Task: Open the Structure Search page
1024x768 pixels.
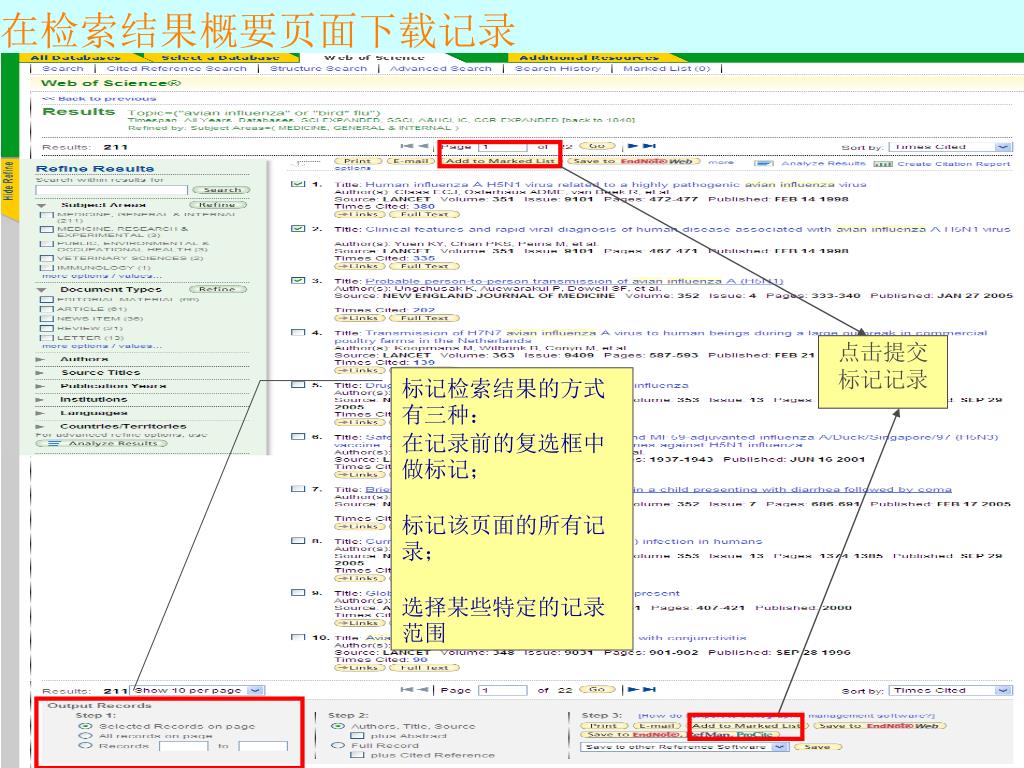Action: [319, 68]
